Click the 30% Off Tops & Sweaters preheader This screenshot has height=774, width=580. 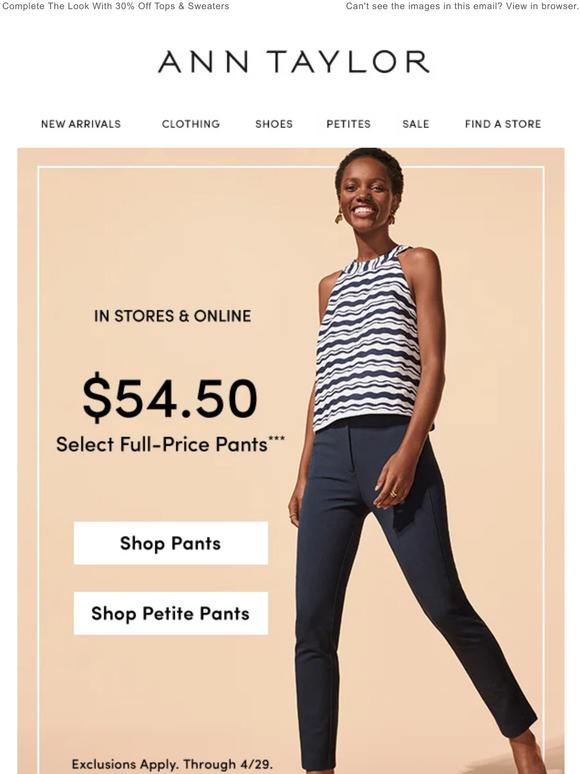(x=116, y=6)
